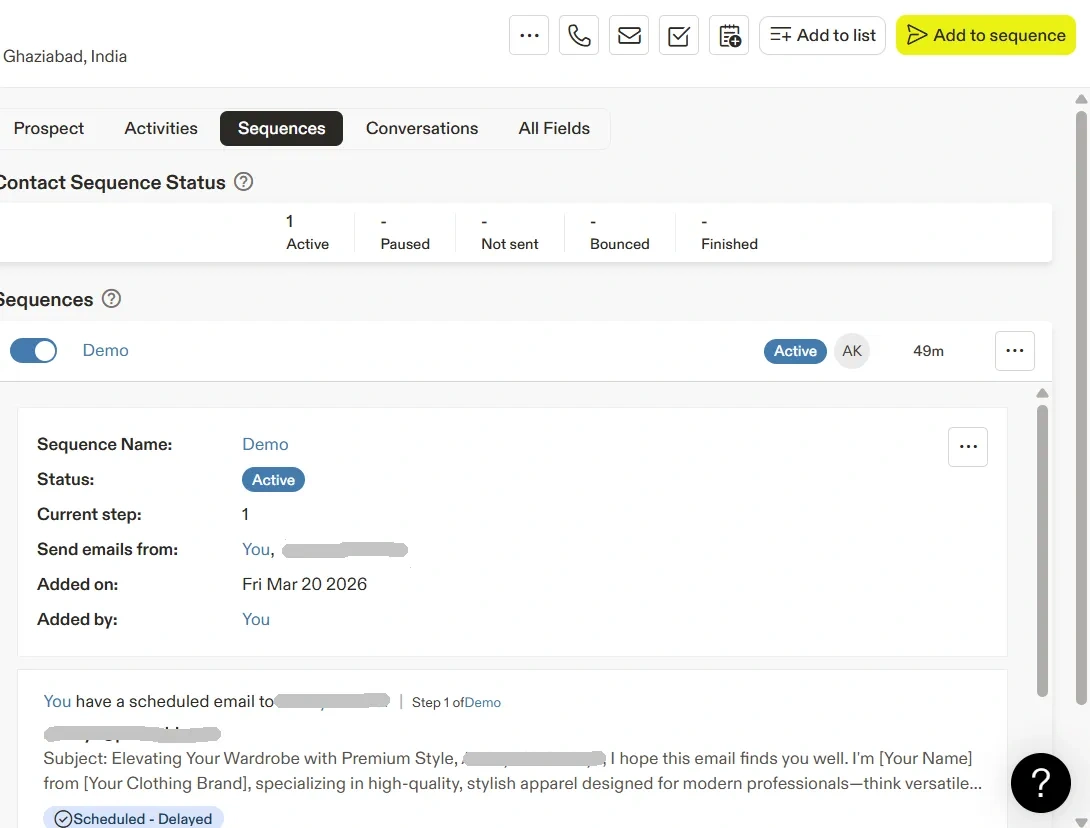Click help icon beside Sequences heading

click(x=112, y=299)
